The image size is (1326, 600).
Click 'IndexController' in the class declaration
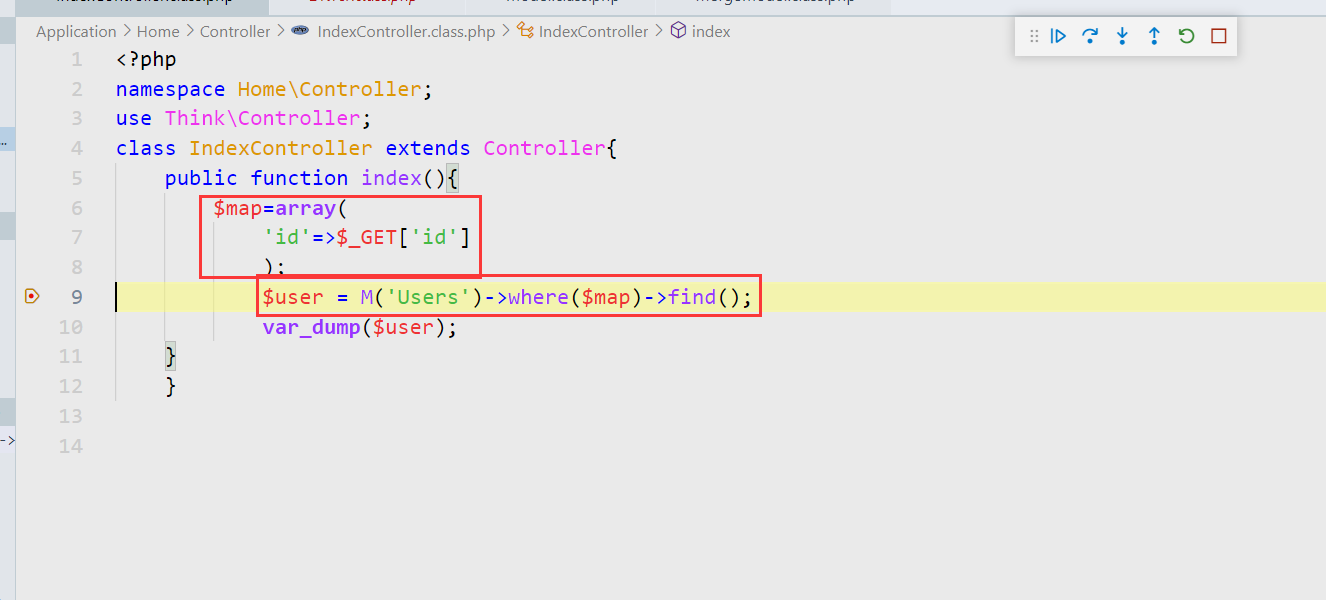coord(281,148)
